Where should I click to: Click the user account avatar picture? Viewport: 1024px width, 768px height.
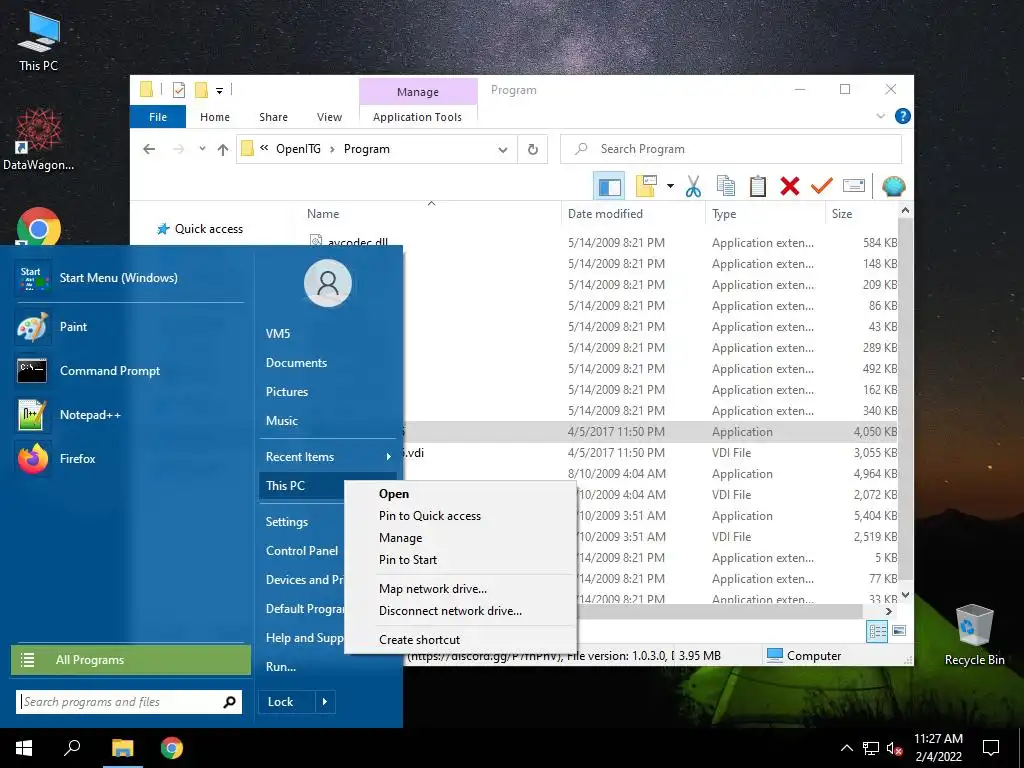click(328, 283)
